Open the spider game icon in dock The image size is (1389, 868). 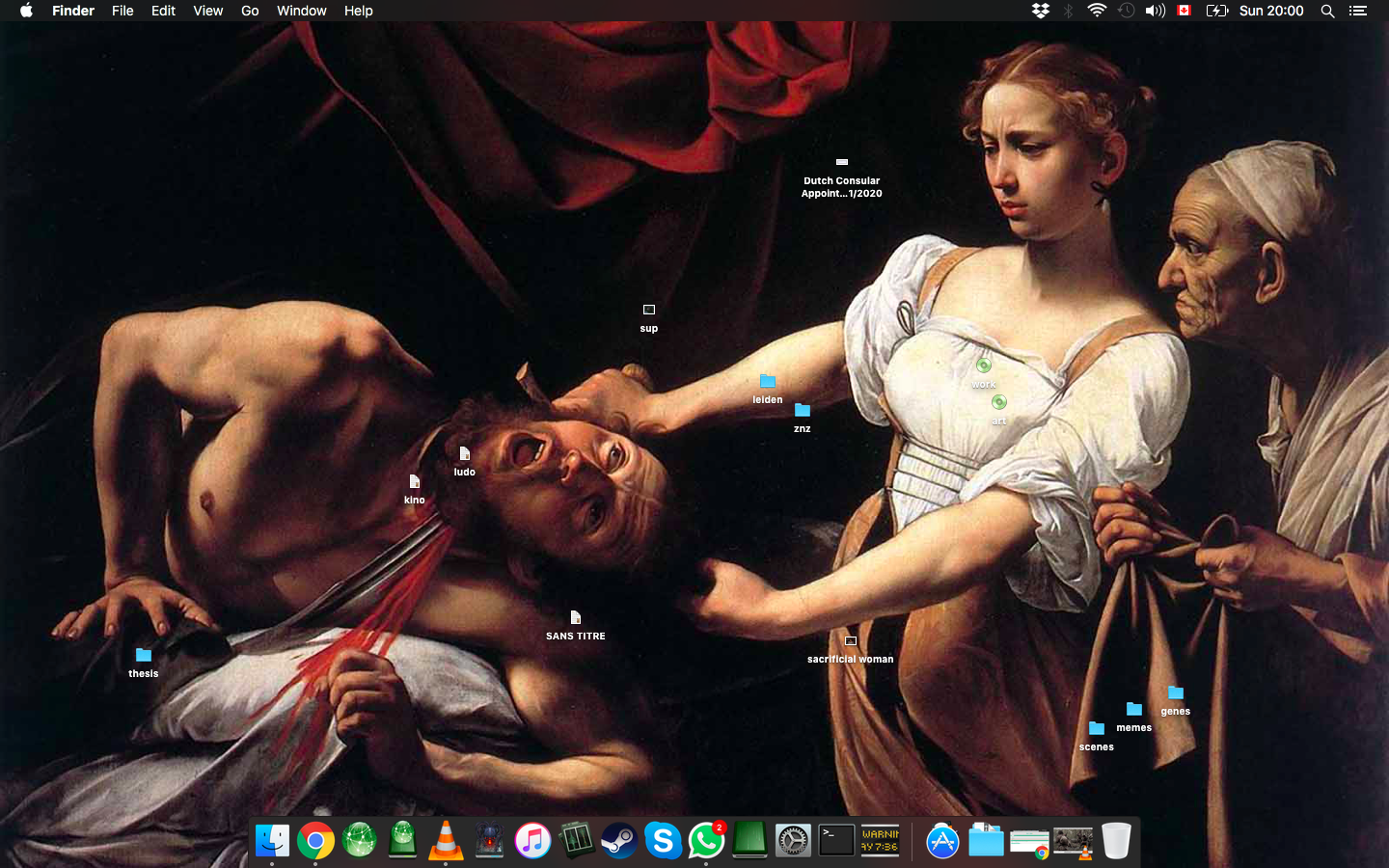click(489, 841)
